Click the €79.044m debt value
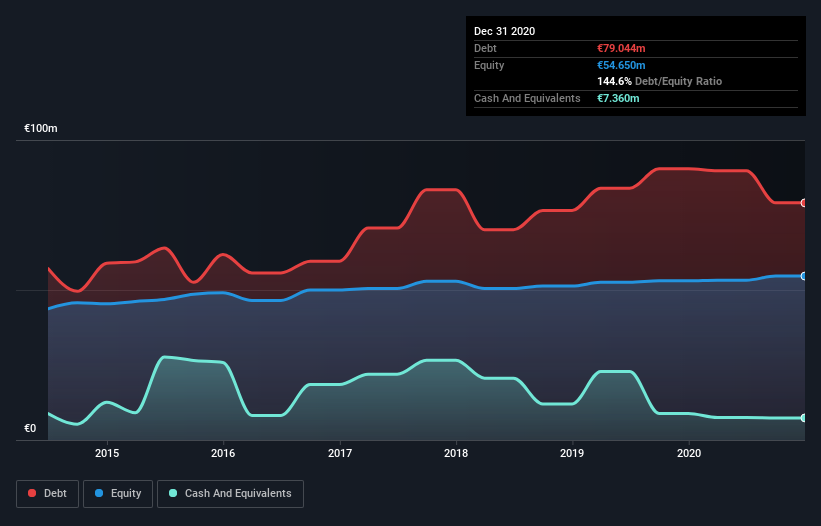Screen dimensions: 821x526 coord(622,48)
